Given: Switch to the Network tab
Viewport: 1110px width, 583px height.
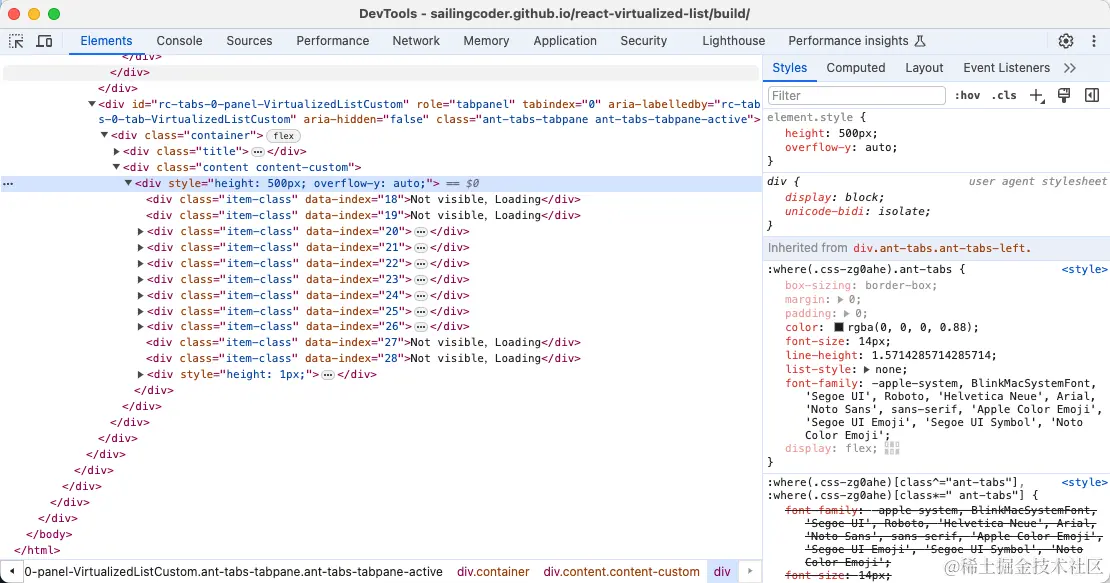Looking at the screenshot, I should click(416, 41).
